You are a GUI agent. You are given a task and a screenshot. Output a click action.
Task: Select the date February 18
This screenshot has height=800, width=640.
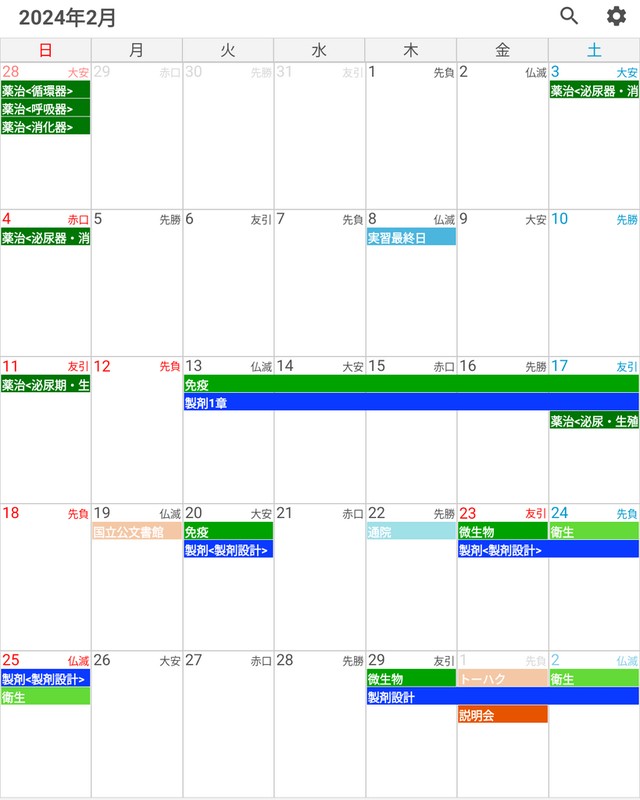[x=45, y=577]
